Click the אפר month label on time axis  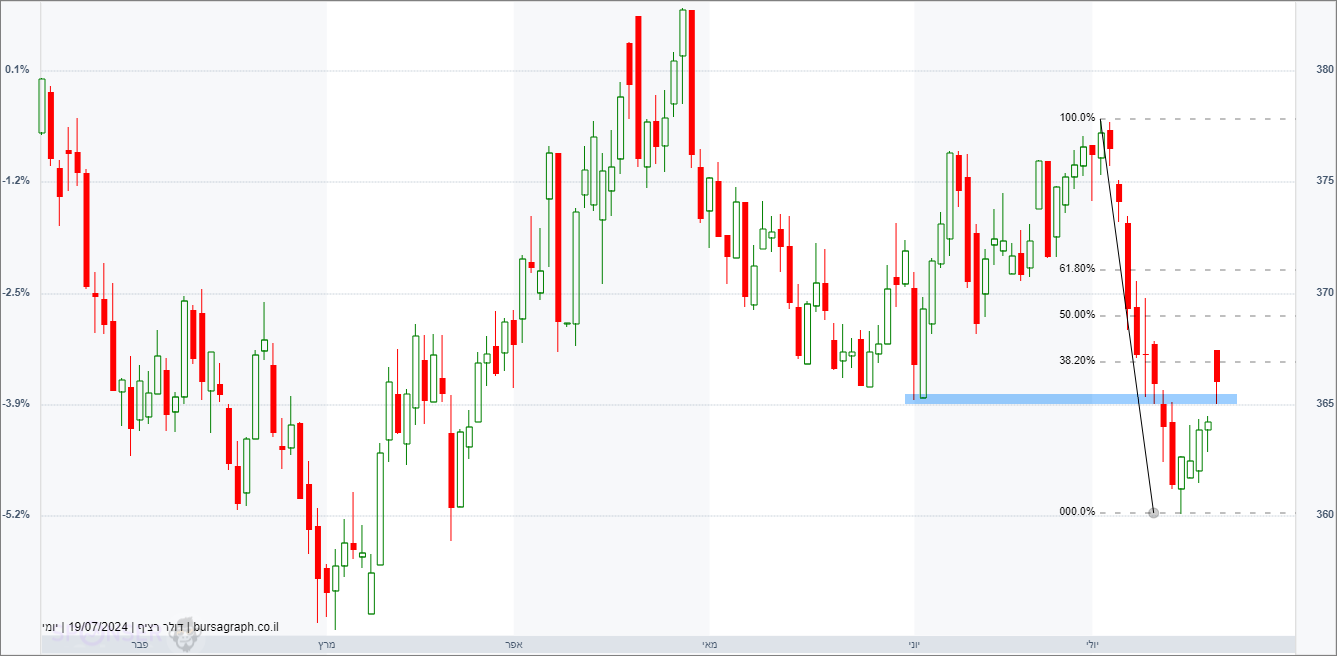[x=514, y=645]
